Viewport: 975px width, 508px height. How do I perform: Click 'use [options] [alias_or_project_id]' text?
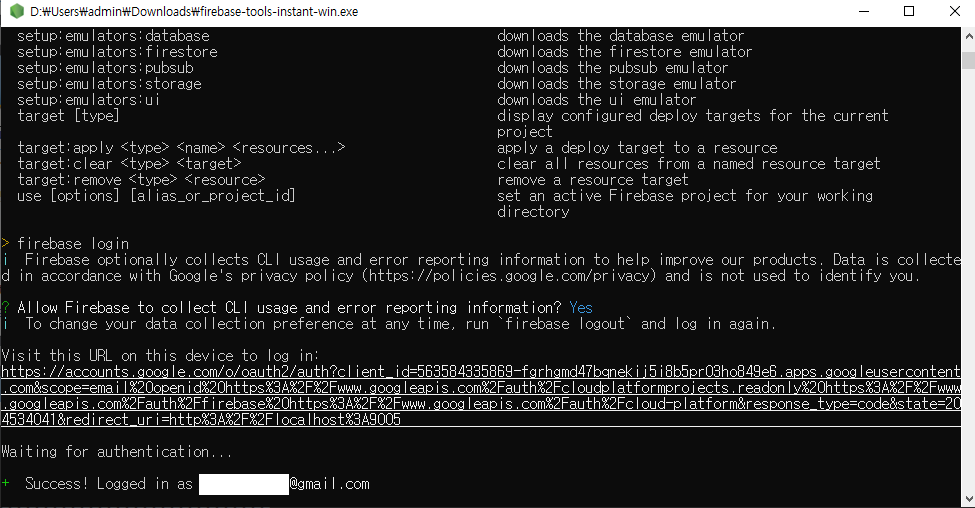point(156,196)
